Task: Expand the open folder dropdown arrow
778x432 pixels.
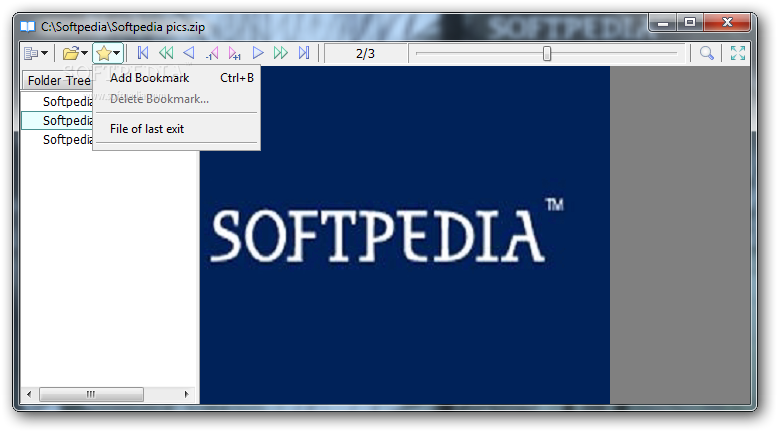Action: (84, 53)
